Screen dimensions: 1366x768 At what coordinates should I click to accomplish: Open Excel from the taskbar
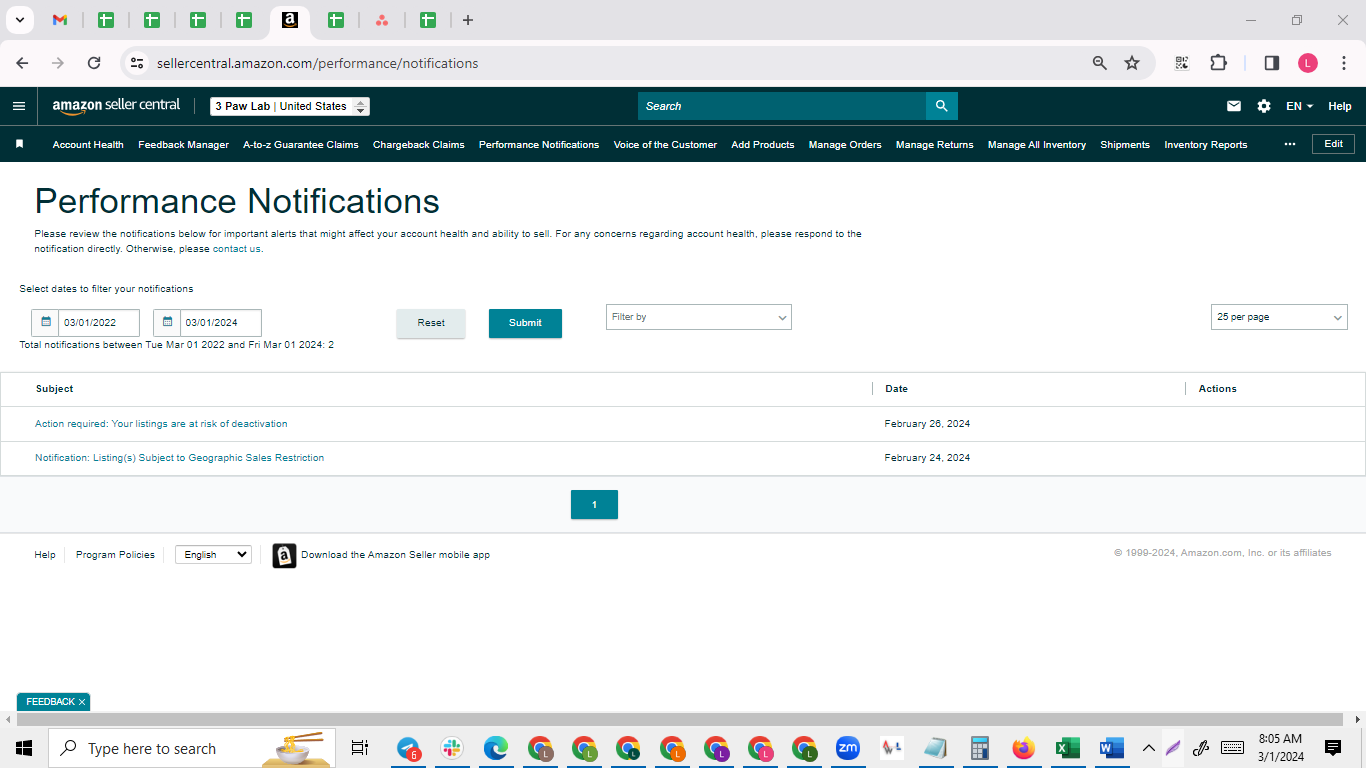coord(1067,748)
